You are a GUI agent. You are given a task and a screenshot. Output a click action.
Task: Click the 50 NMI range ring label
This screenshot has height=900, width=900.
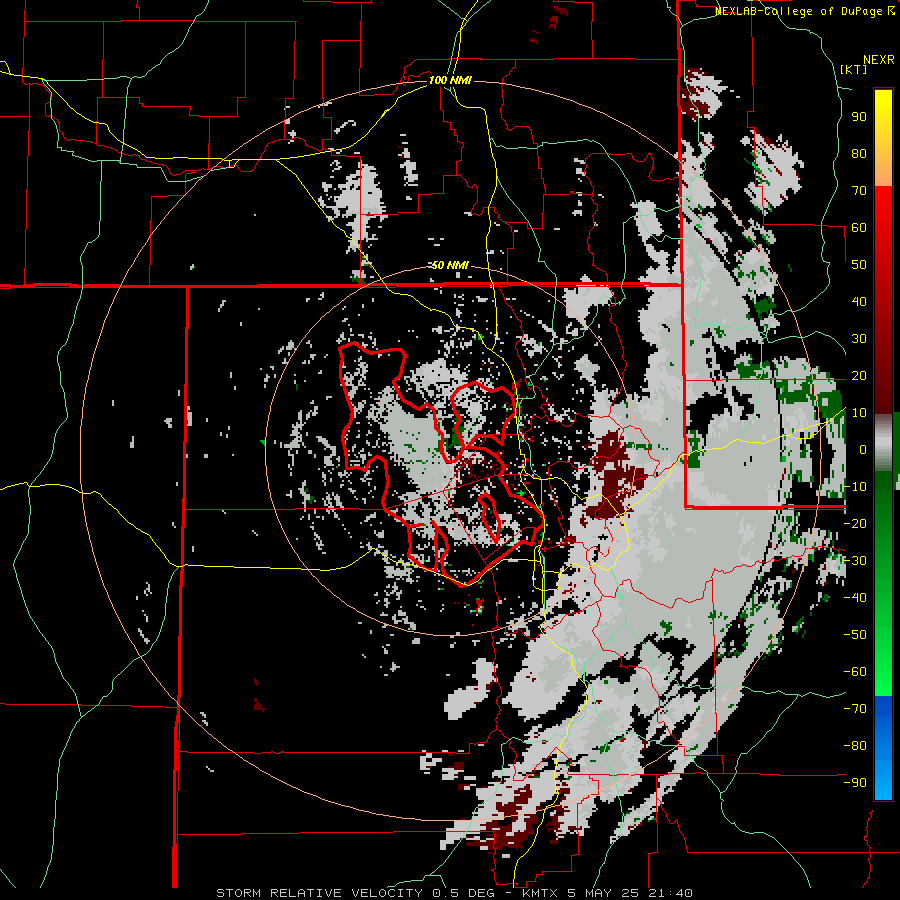450,265
